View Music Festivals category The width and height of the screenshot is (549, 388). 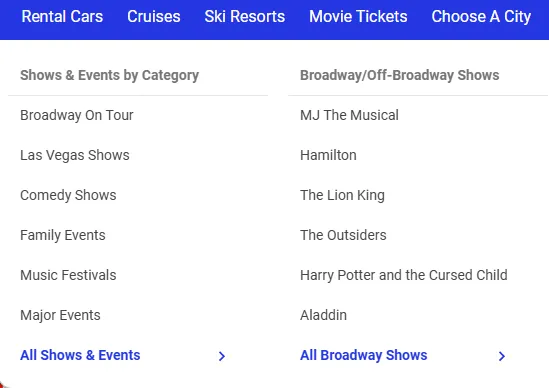[68, 275]
